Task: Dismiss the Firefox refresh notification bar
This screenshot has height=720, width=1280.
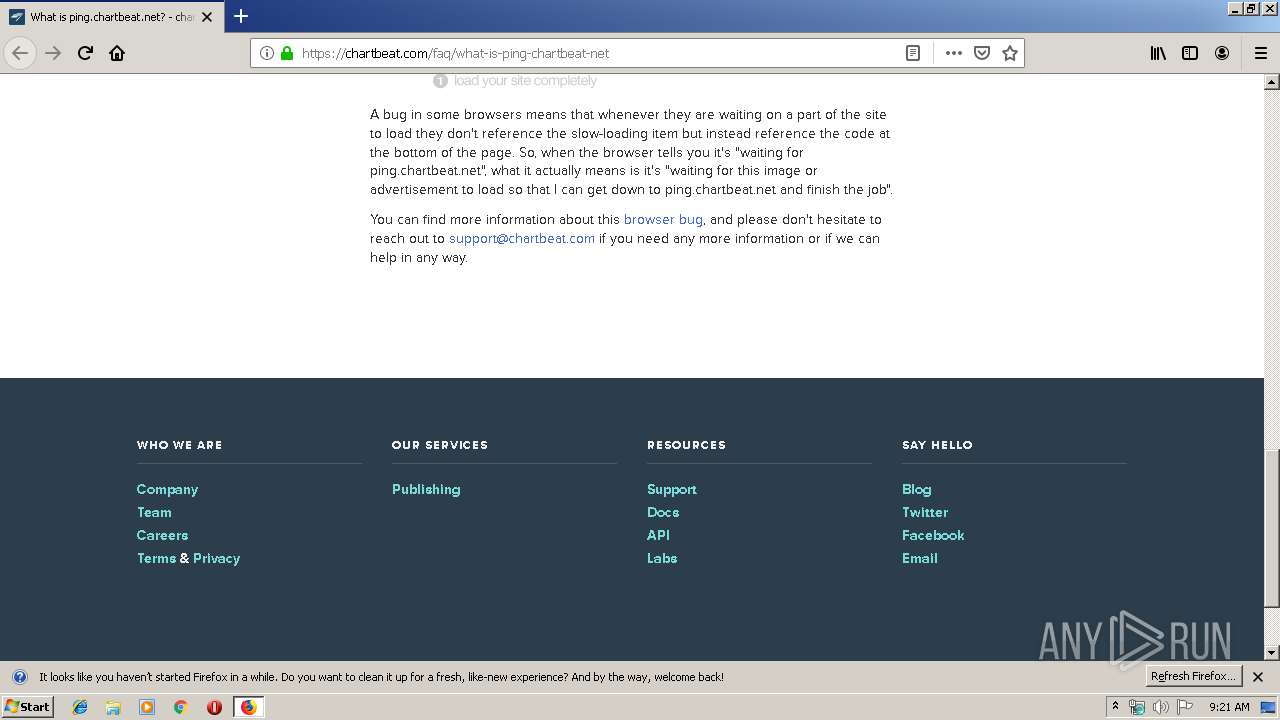Action: point(1258,677)
